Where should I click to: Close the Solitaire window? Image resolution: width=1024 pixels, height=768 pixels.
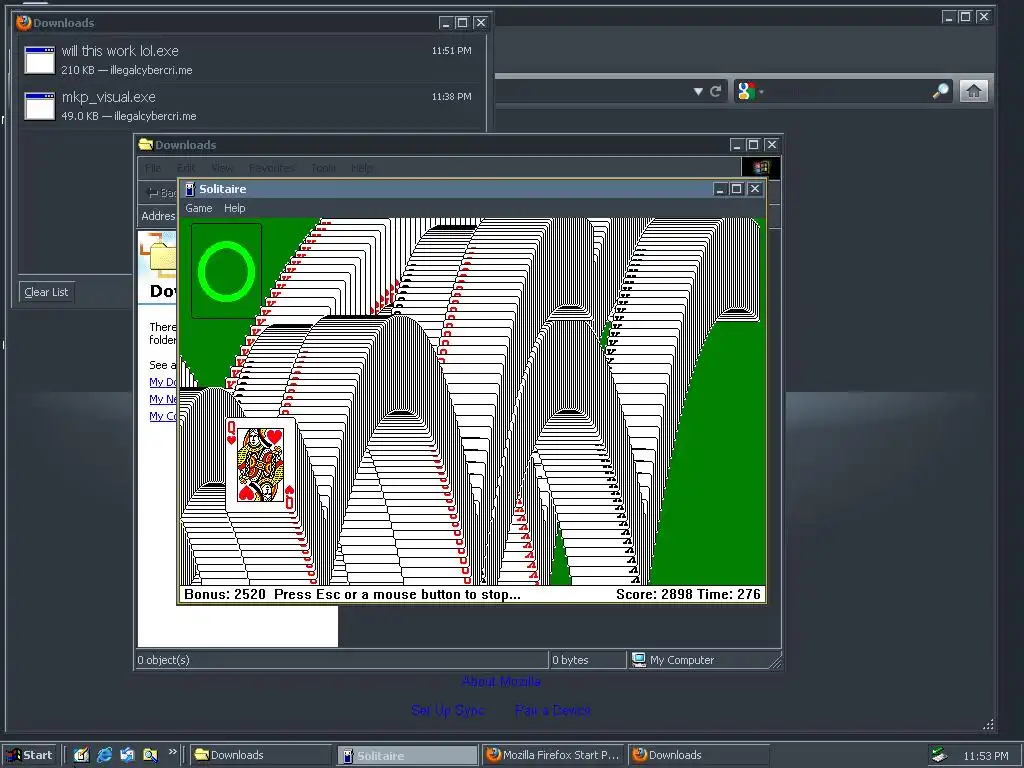pyautogui.click(x=754, y=189)
